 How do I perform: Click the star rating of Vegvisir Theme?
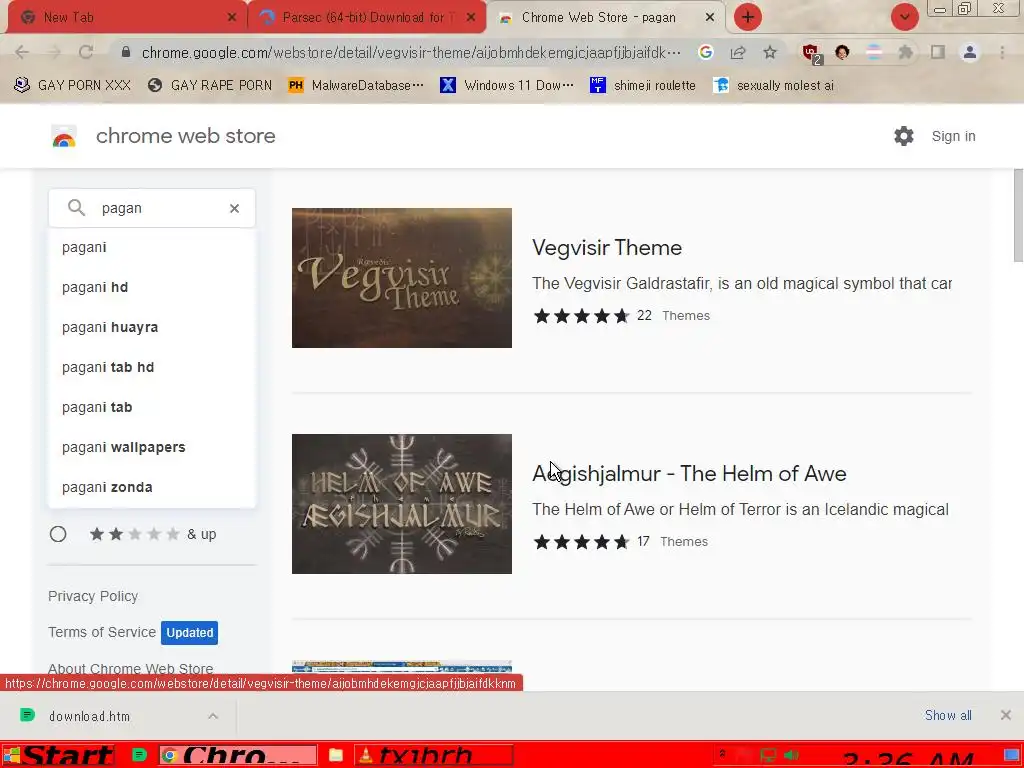pos(581,316)
